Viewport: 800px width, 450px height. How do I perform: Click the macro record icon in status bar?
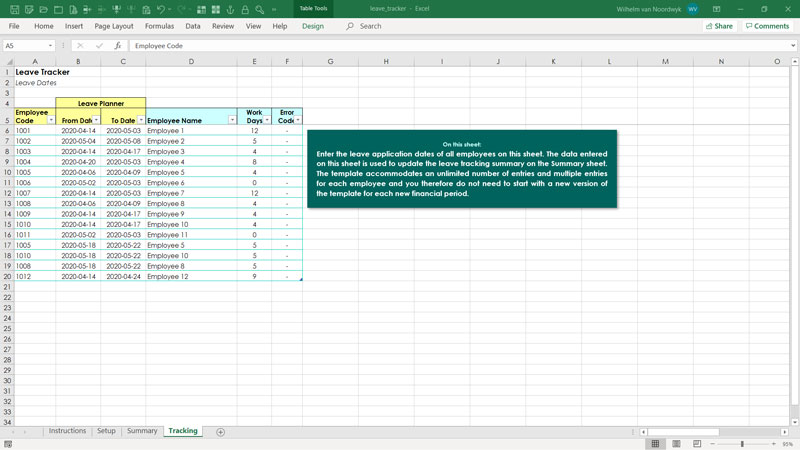pyautogui.click(x=8, y=444)
